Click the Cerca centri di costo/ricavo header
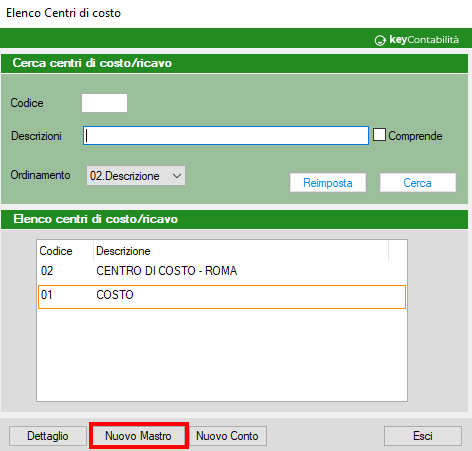This screenshot has height=451, width=472. click(92, 63)
